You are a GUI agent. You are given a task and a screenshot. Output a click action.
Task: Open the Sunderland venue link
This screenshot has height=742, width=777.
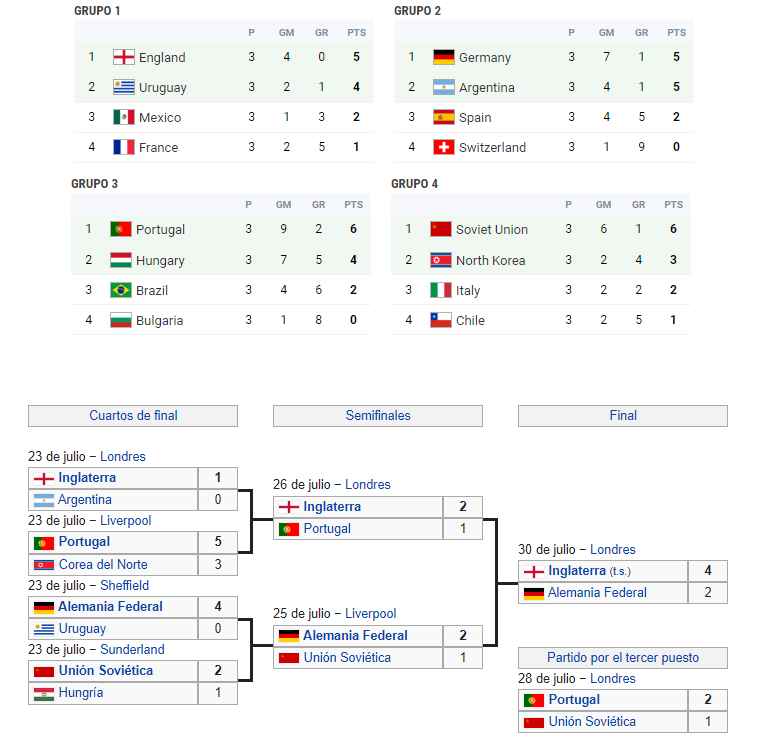point(132,649)
